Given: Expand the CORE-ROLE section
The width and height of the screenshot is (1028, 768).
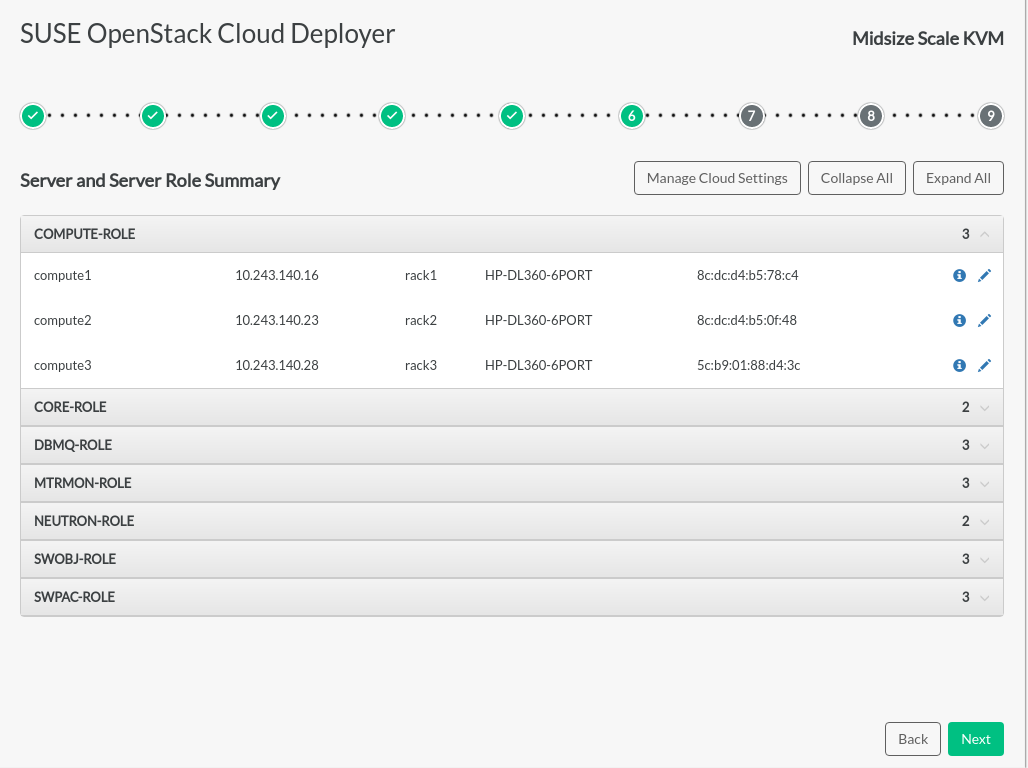Looking at the screenshot, I should click(985, 408).
